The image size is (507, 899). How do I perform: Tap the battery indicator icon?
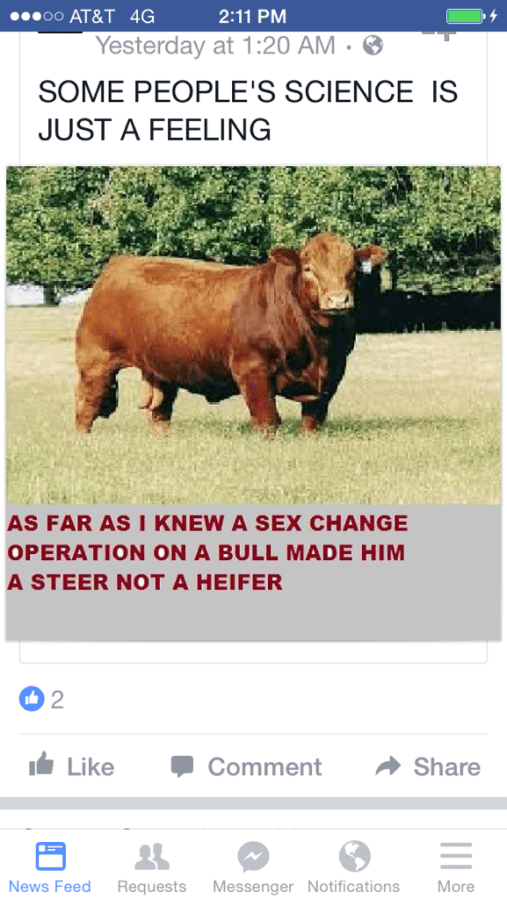pyautogui.click(x=465, y=16)
